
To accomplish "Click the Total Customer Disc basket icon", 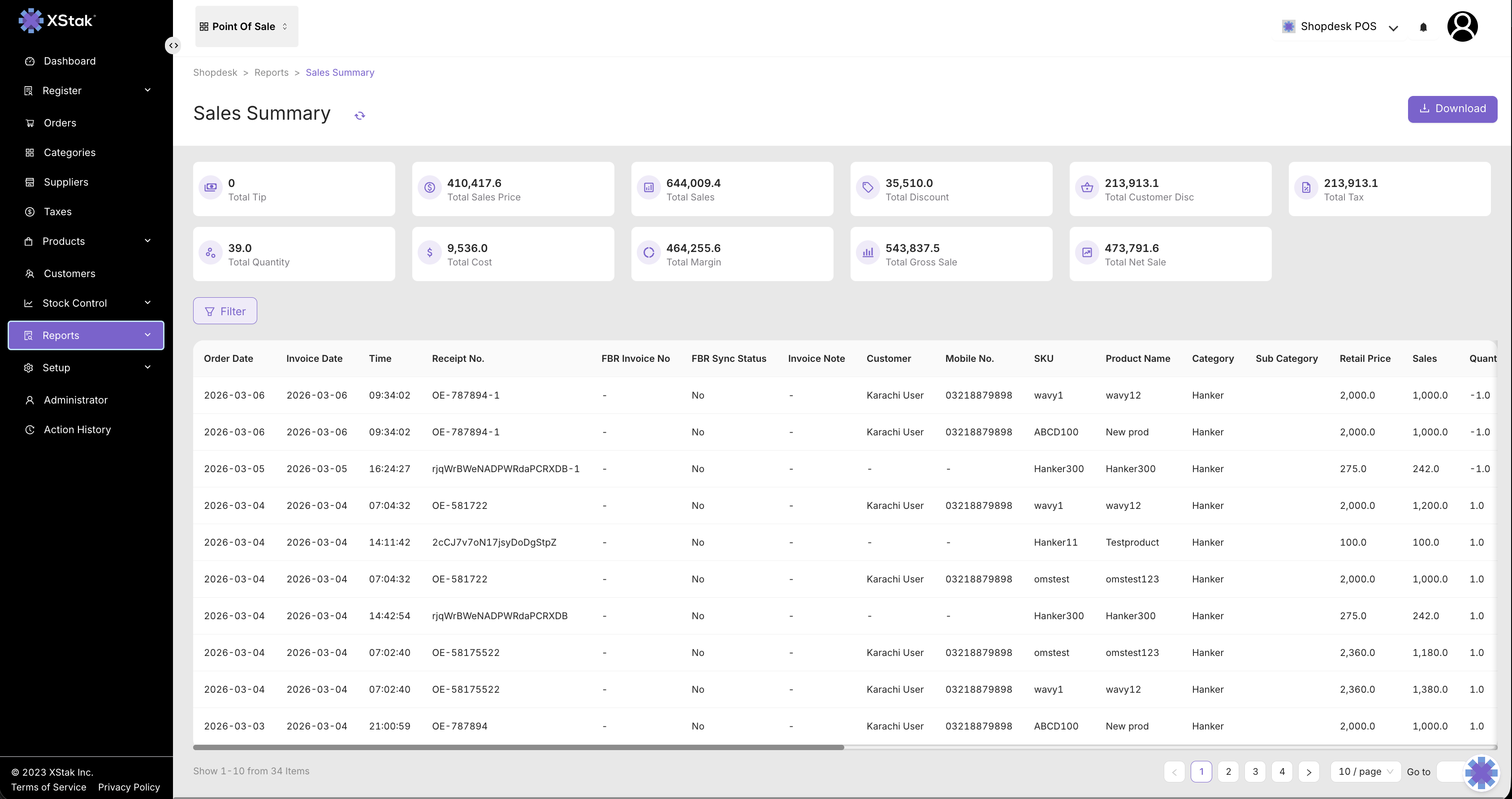I will click(x=1086, y=188).
